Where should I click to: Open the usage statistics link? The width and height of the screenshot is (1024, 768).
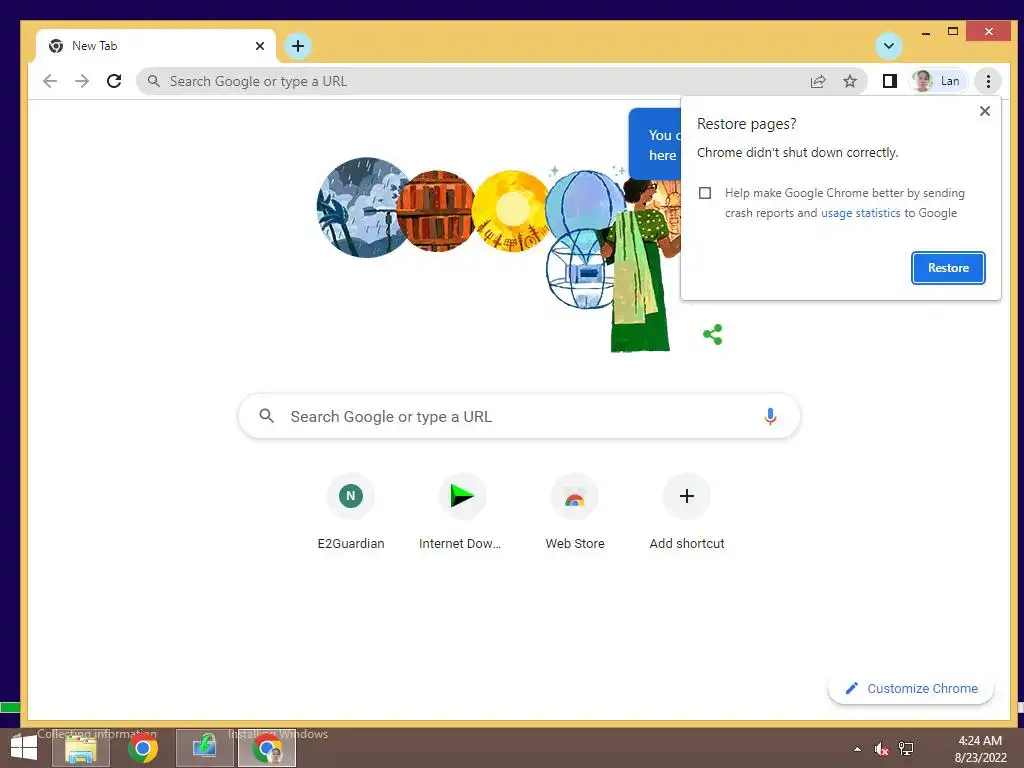[860, 213]
